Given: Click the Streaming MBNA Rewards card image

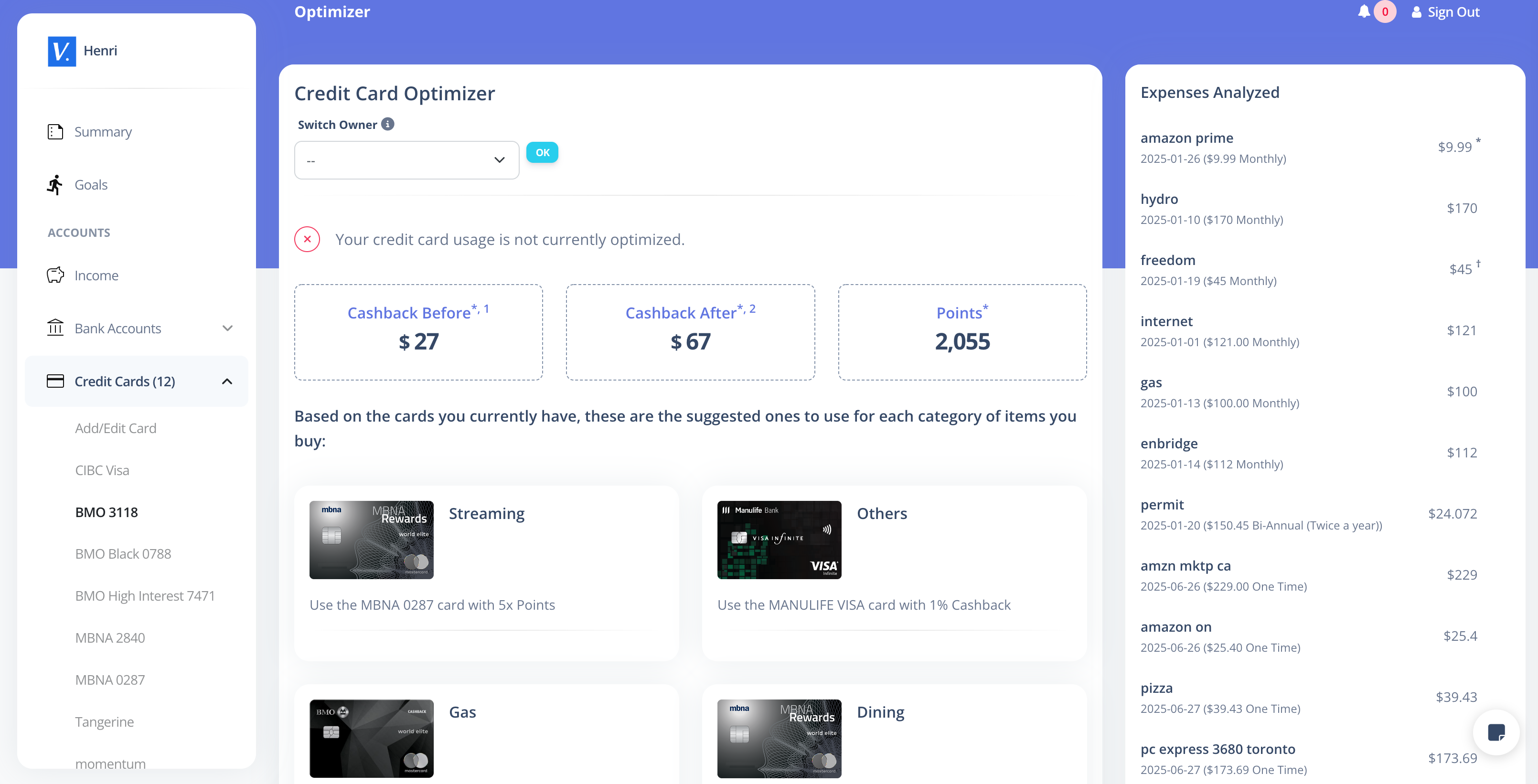Looking at the screenshot, I should coord(372,540).
